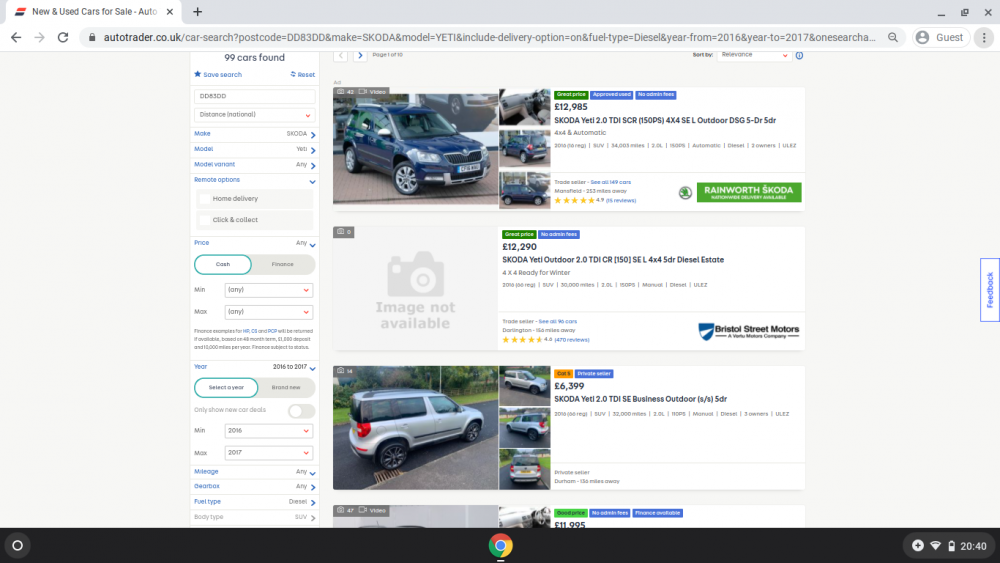Viewport: 1000px width, 563px height.
Task: Open the status tray wifi icon
Action: (936, 546)
